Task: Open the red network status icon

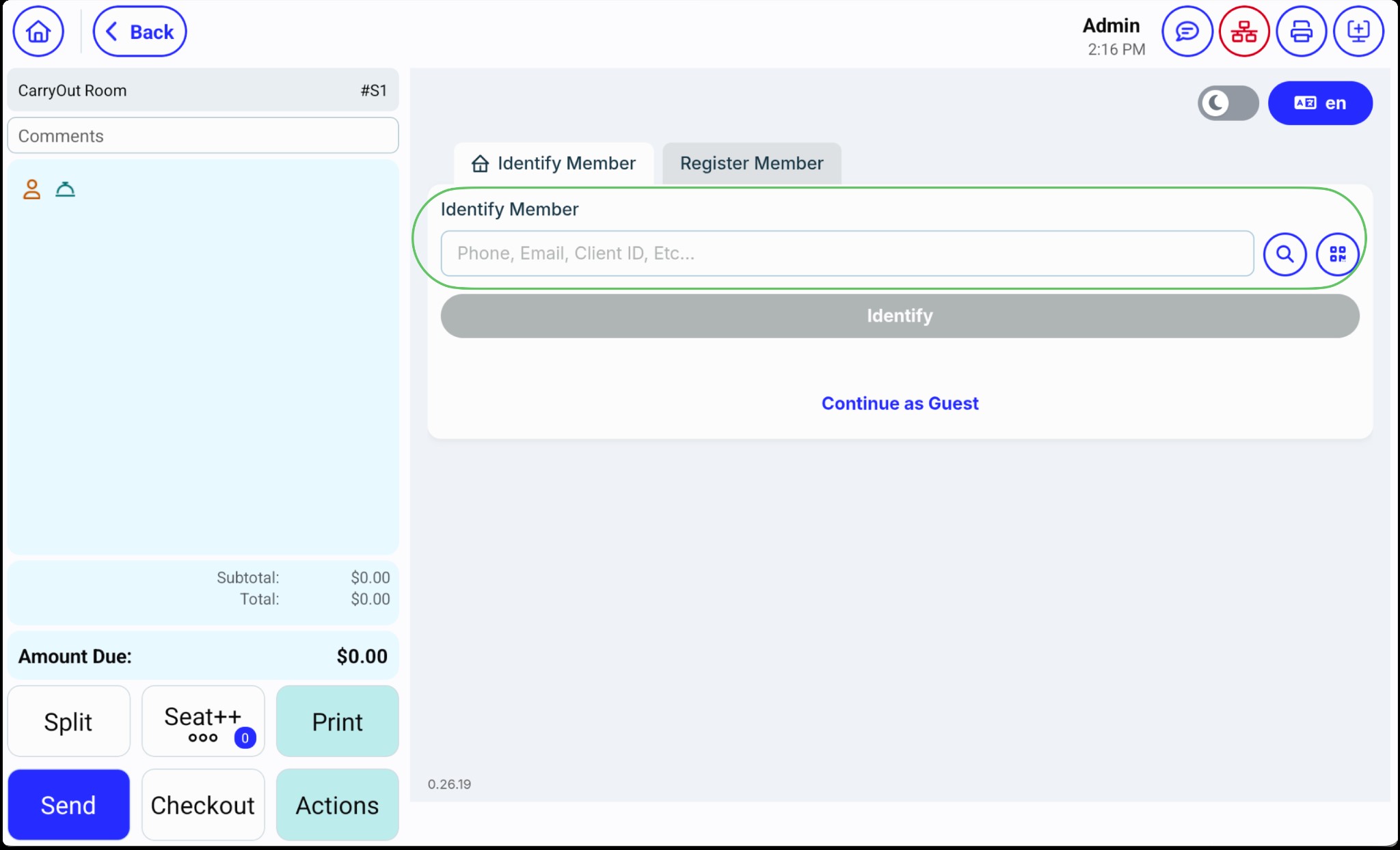Action: click(1244, 31)
